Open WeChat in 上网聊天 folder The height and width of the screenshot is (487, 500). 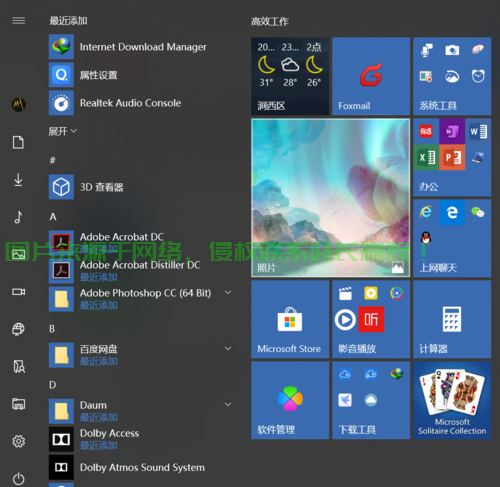tap(478, 212)
